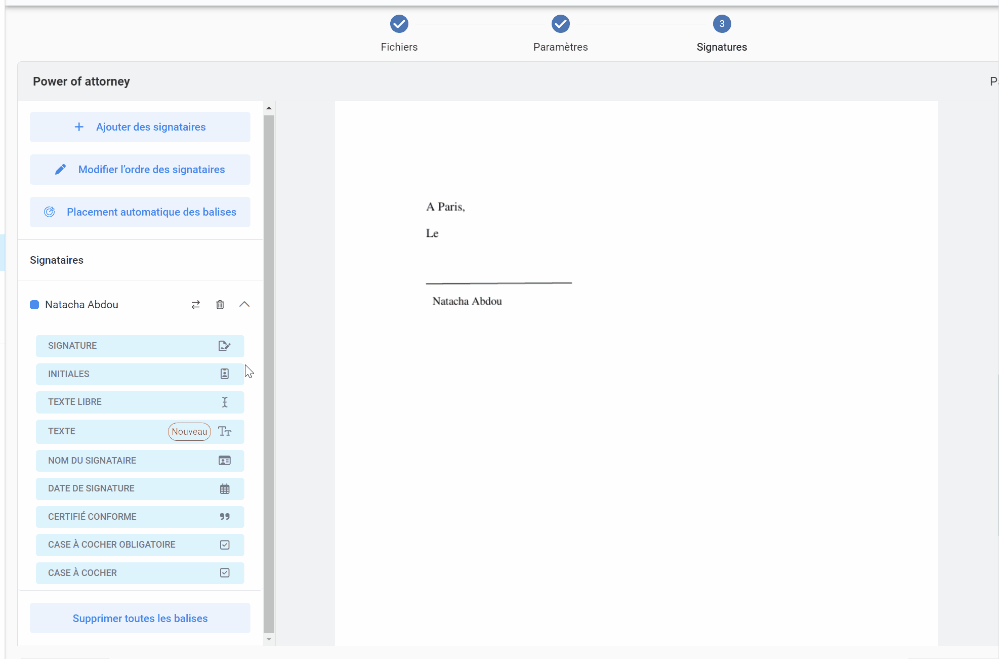Image resolution: width=999 pixels, height=659 pixels.
Task: Click the pen icon on the SIGNATURE tag
Action: coord(224,346)
